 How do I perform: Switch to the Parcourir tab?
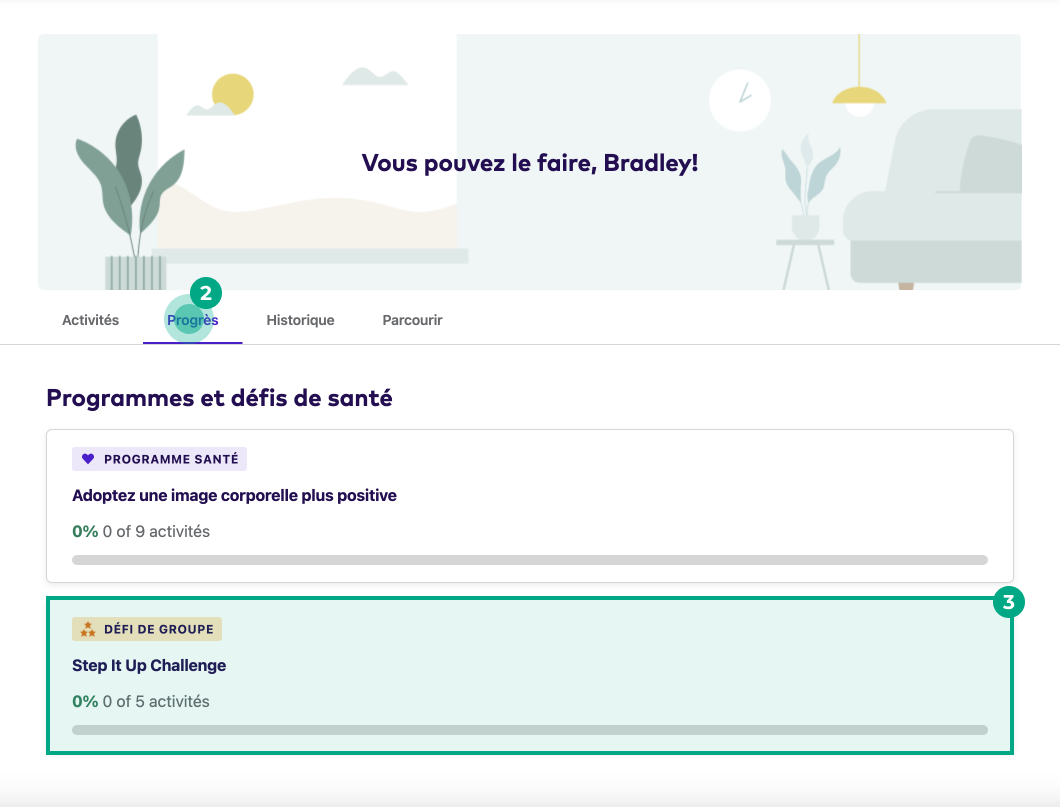coord(412,320)
